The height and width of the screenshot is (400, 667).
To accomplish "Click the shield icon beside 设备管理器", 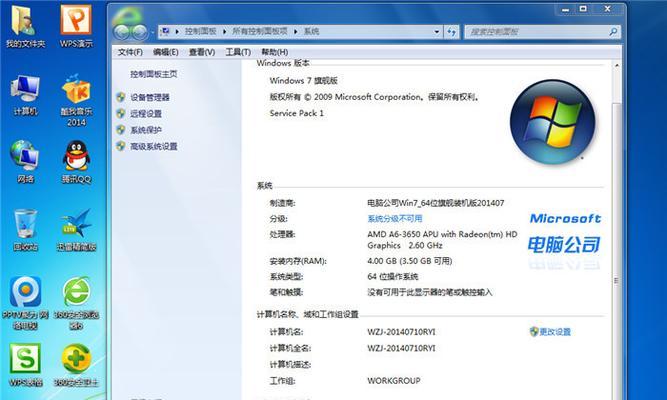I will 121,97.
